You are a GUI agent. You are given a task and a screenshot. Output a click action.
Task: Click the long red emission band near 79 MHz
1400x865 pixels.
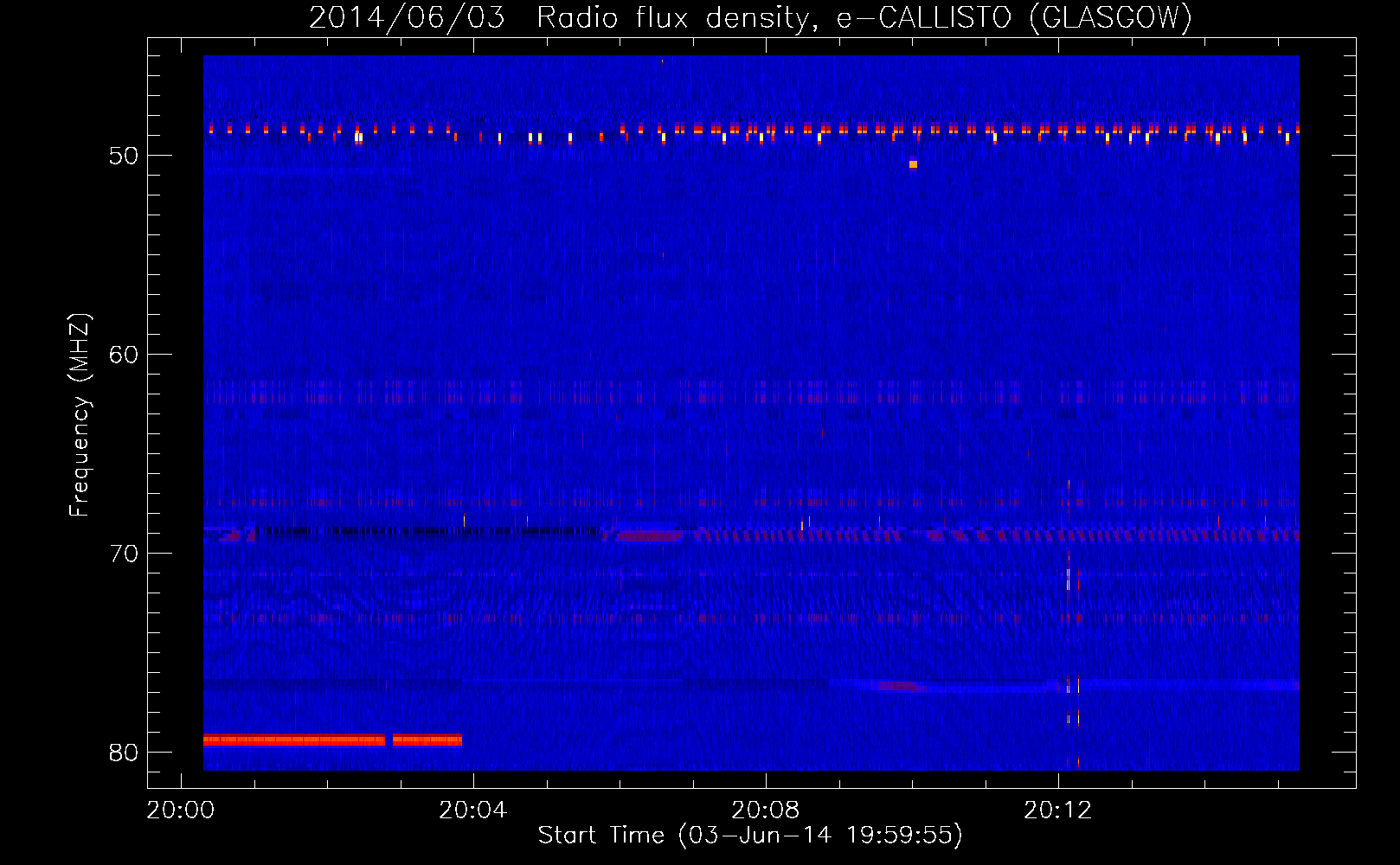pos(294,740)
